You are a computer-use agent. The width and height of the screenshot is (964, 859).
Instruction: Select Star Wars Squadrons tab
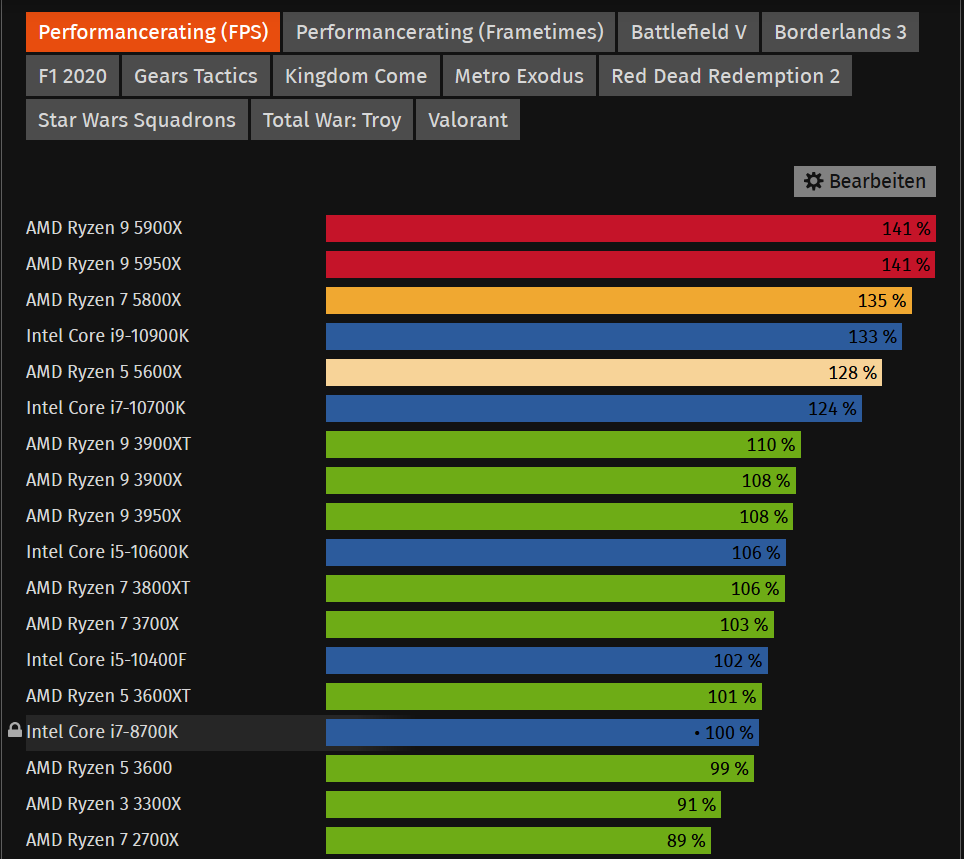coord(136,120)
